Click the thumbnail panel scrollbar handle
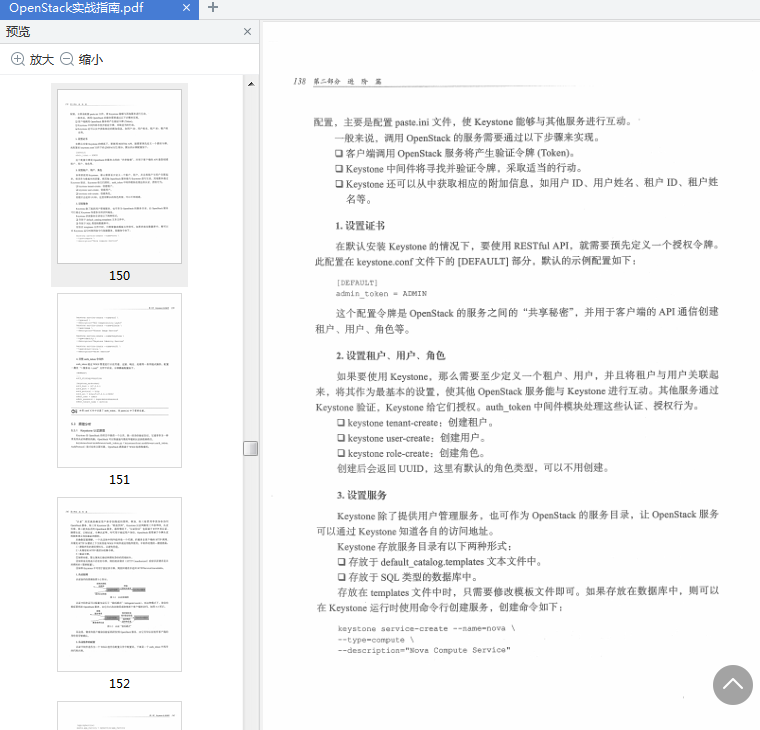The image size is (760, 730). [x=251, y=448]
